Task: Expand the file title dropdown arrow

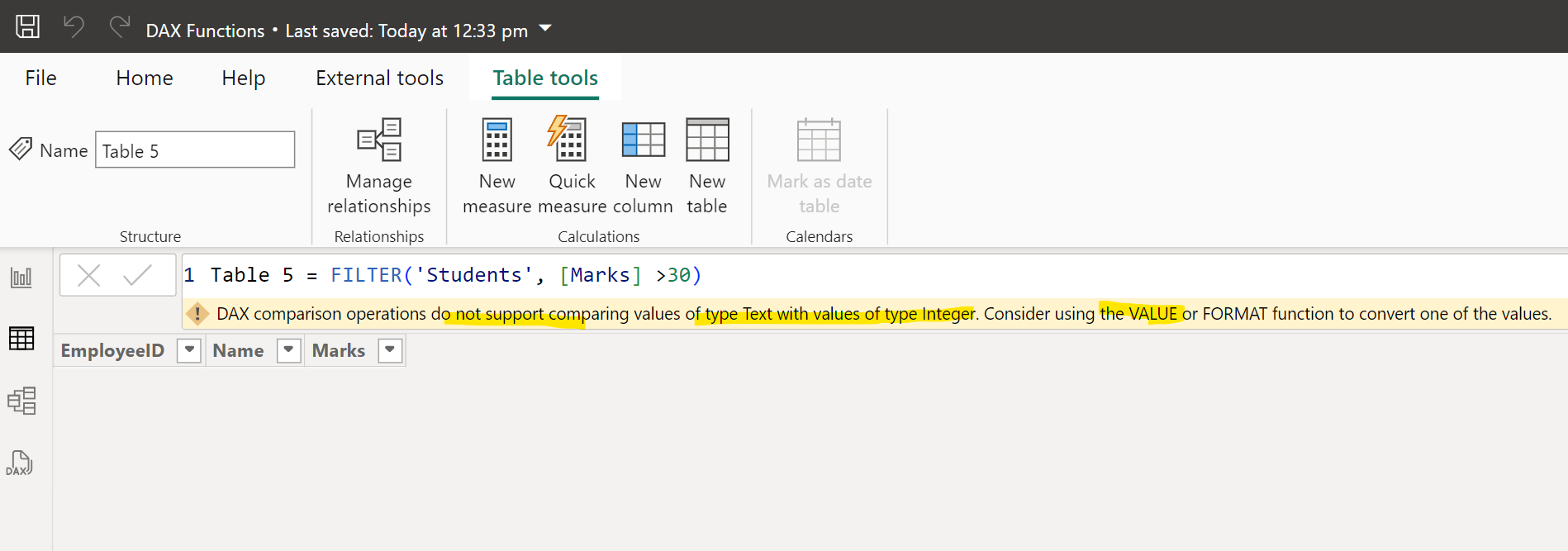Action: point(545,29)
